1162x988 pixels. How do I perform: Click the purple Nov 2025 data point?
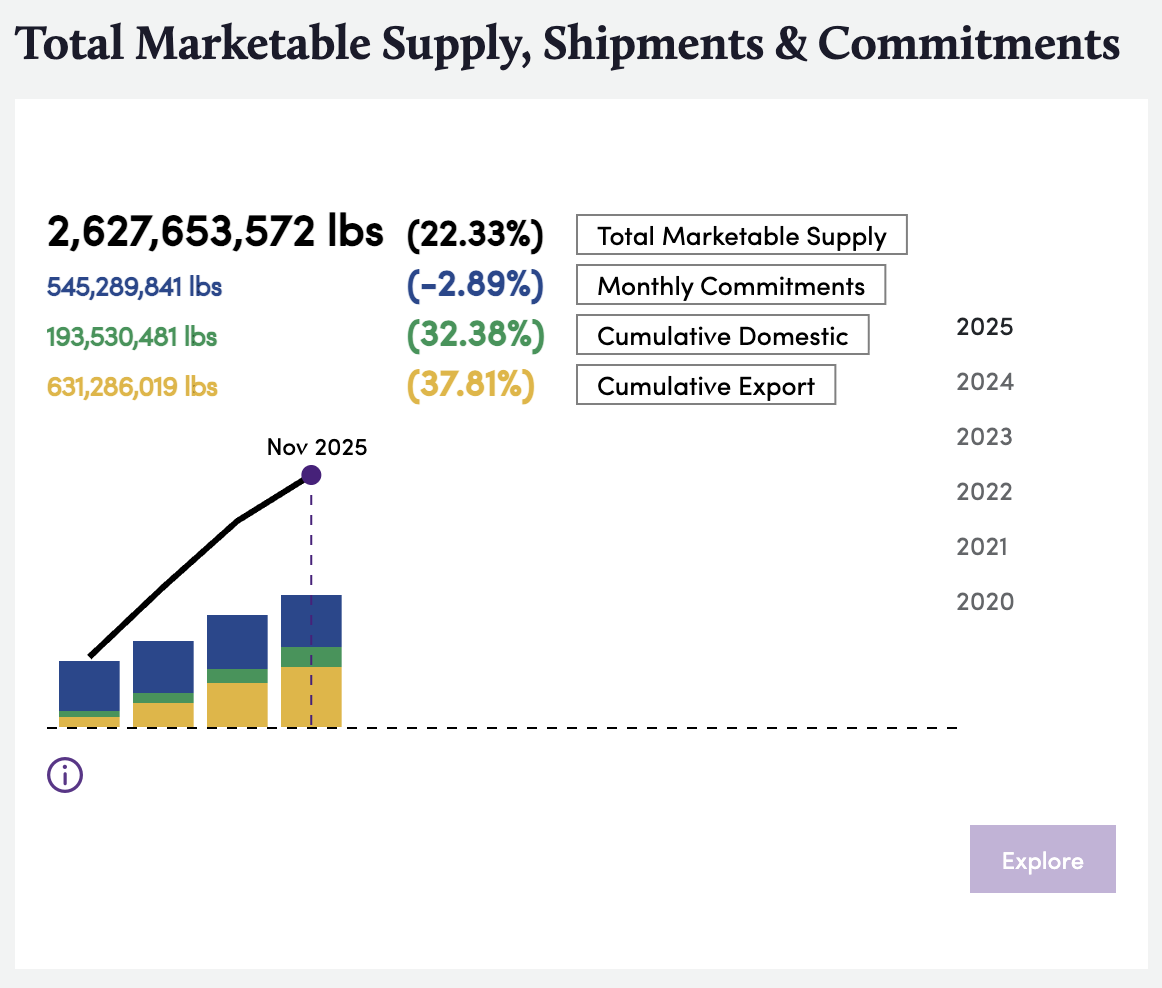click(x=311, y=474)
